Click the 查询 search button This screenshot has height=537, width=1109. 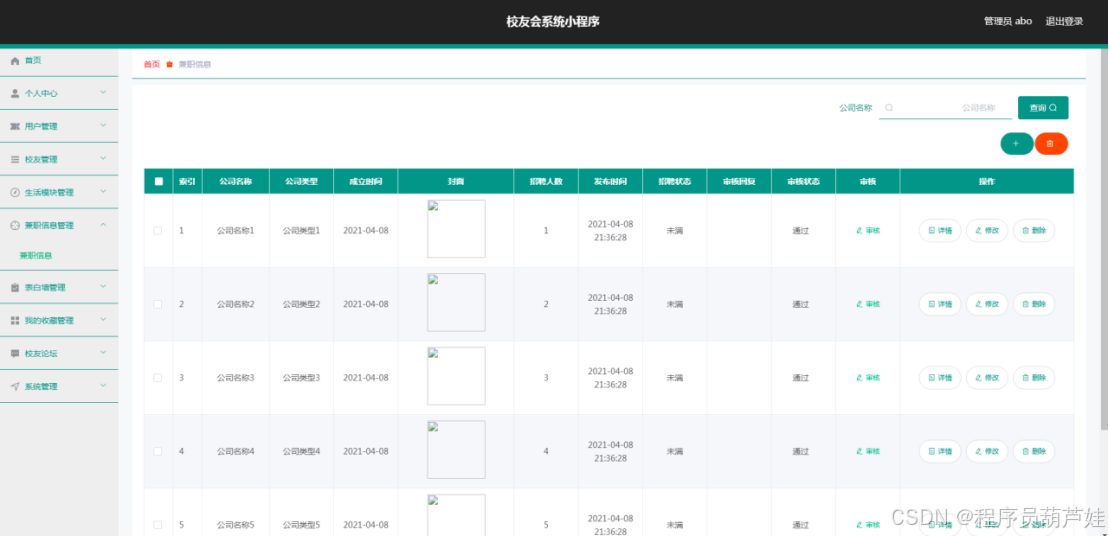click(x=1043, y=108)
